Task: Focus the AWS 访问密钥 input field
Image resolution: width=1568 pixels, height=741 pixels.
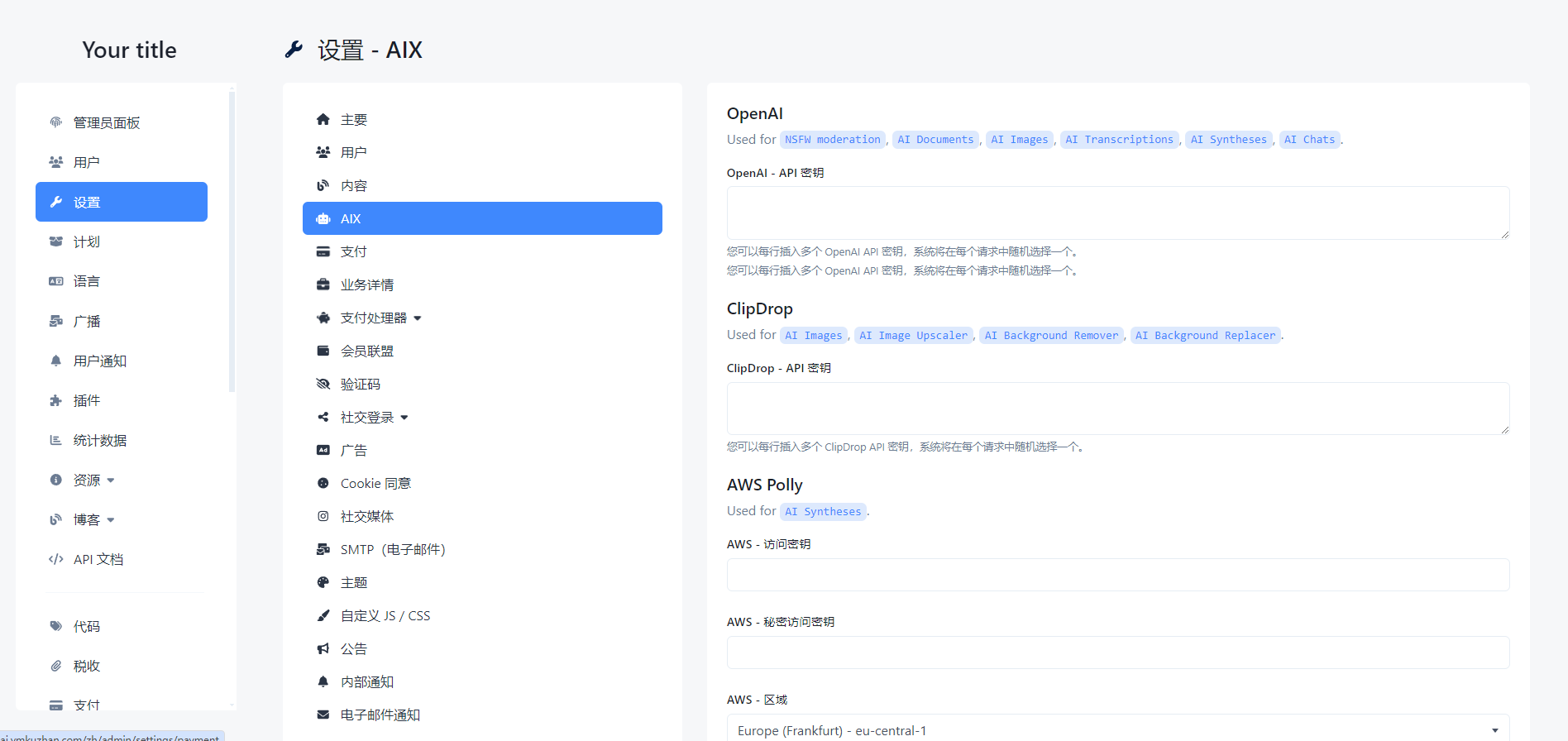Action: [1118, 575]
